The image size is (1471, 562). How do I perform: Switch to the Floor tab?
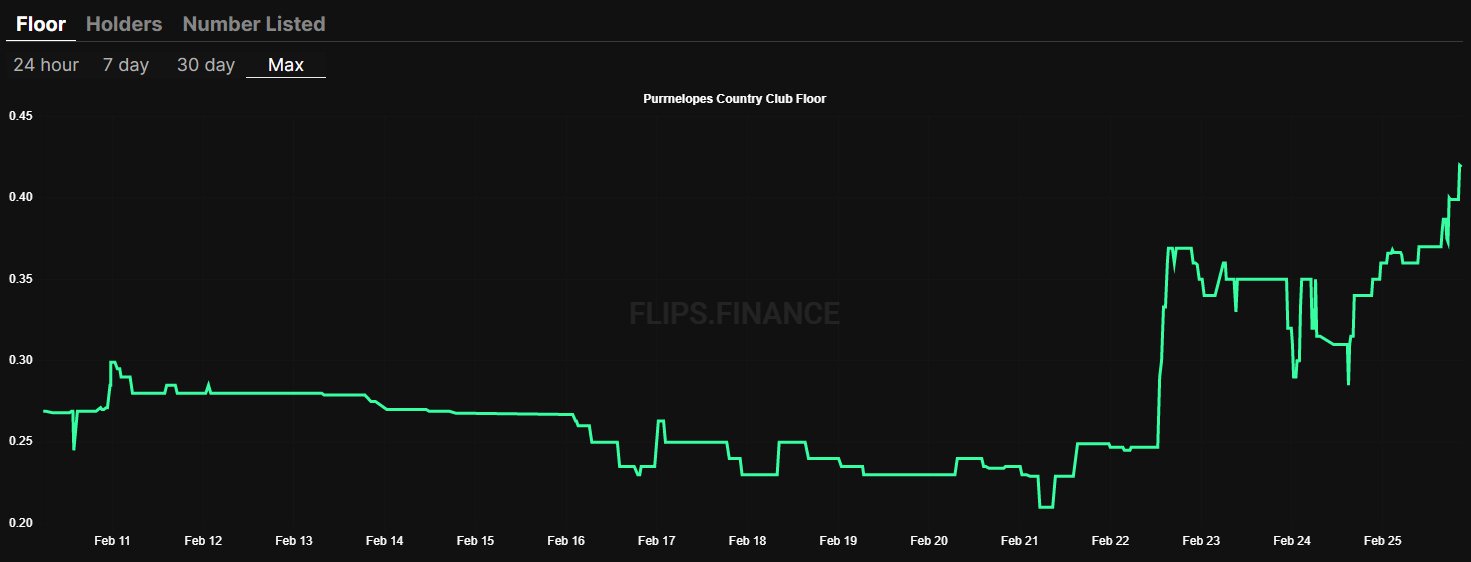[x=41, y=24]
